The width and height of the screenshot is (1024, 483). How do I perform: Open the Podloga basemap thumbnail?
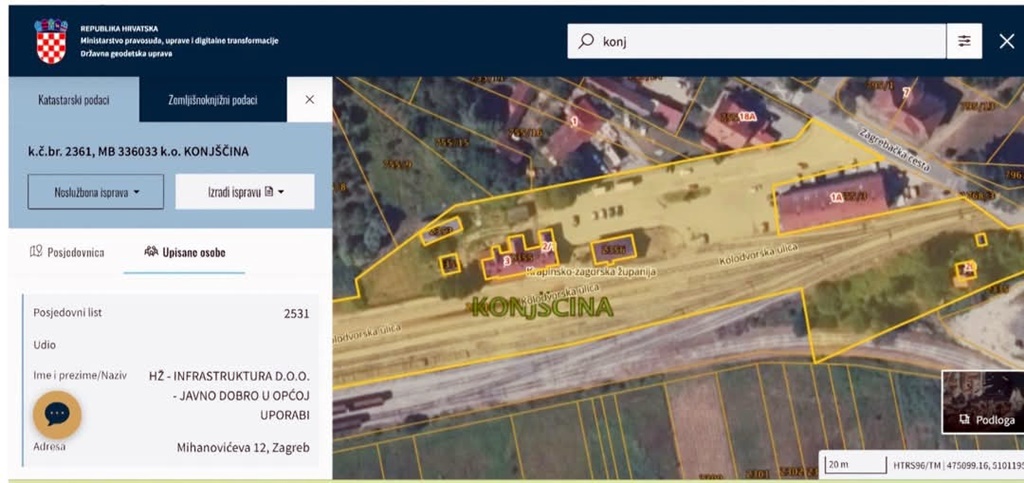point(981,402)
